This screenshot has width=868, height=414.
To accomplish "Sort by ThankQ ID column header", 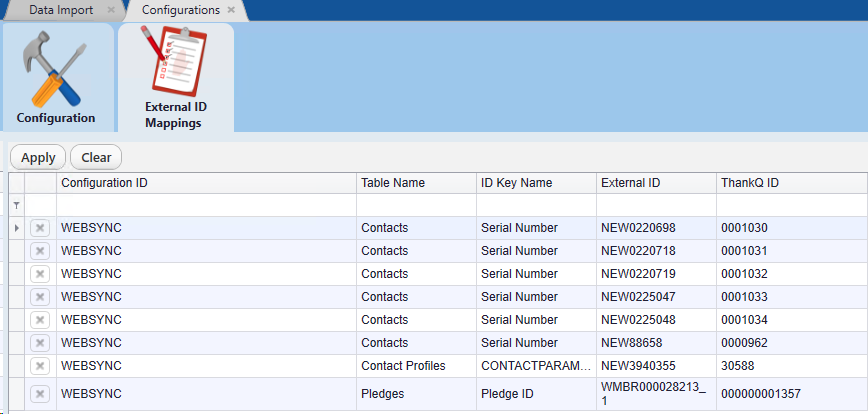I will tap(792, 183).
